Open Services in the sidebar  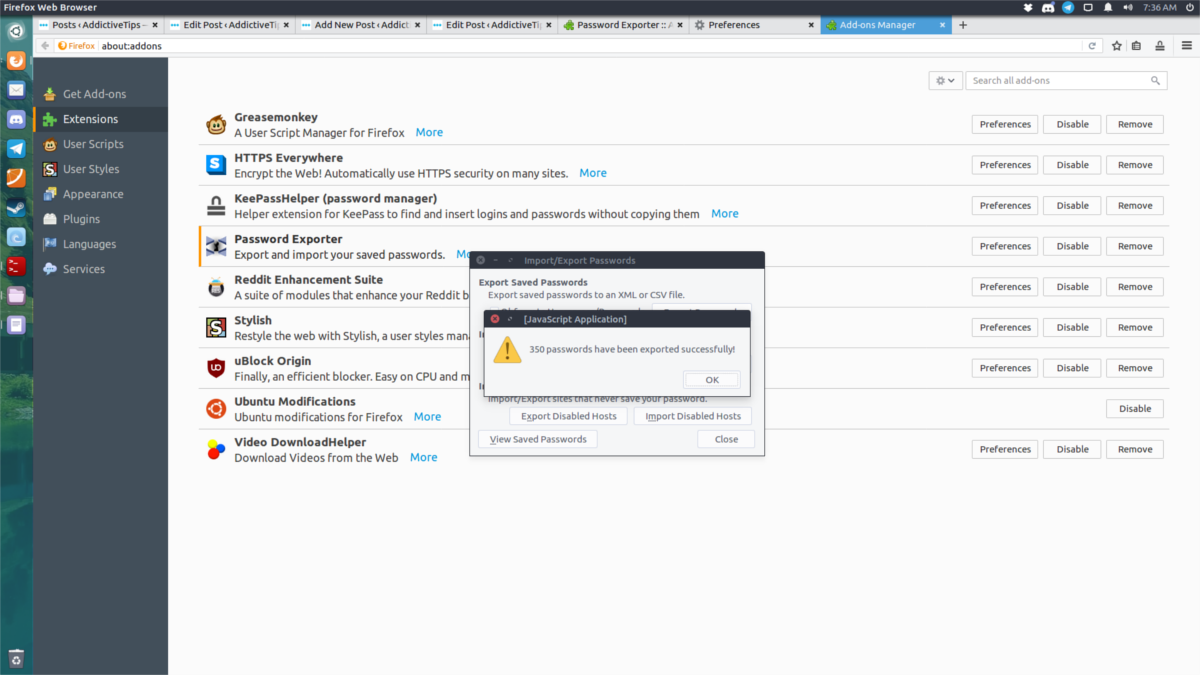[x=100, y=269]
